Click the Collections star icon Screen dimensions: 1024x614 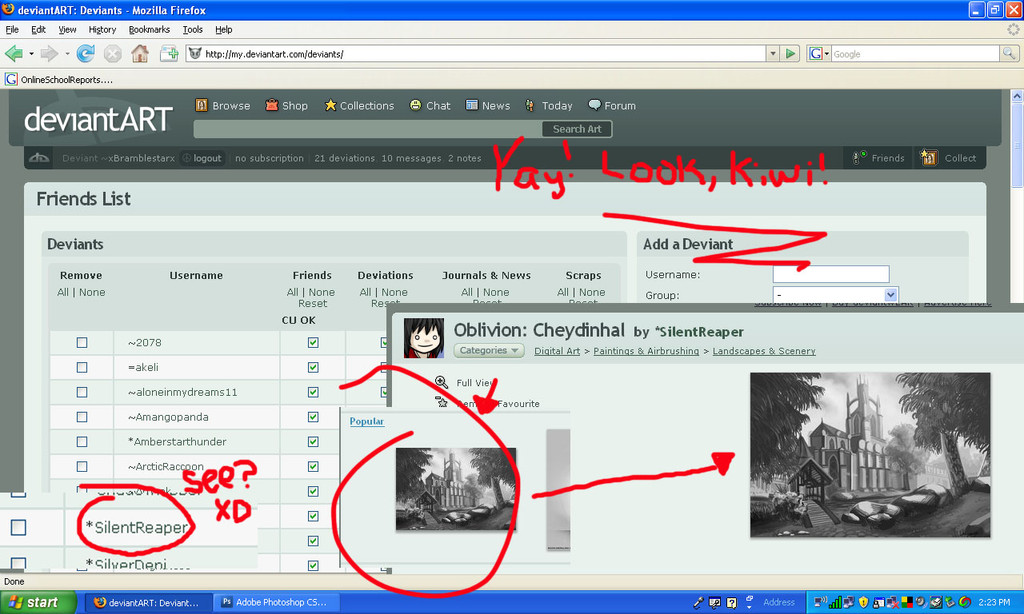330,105
